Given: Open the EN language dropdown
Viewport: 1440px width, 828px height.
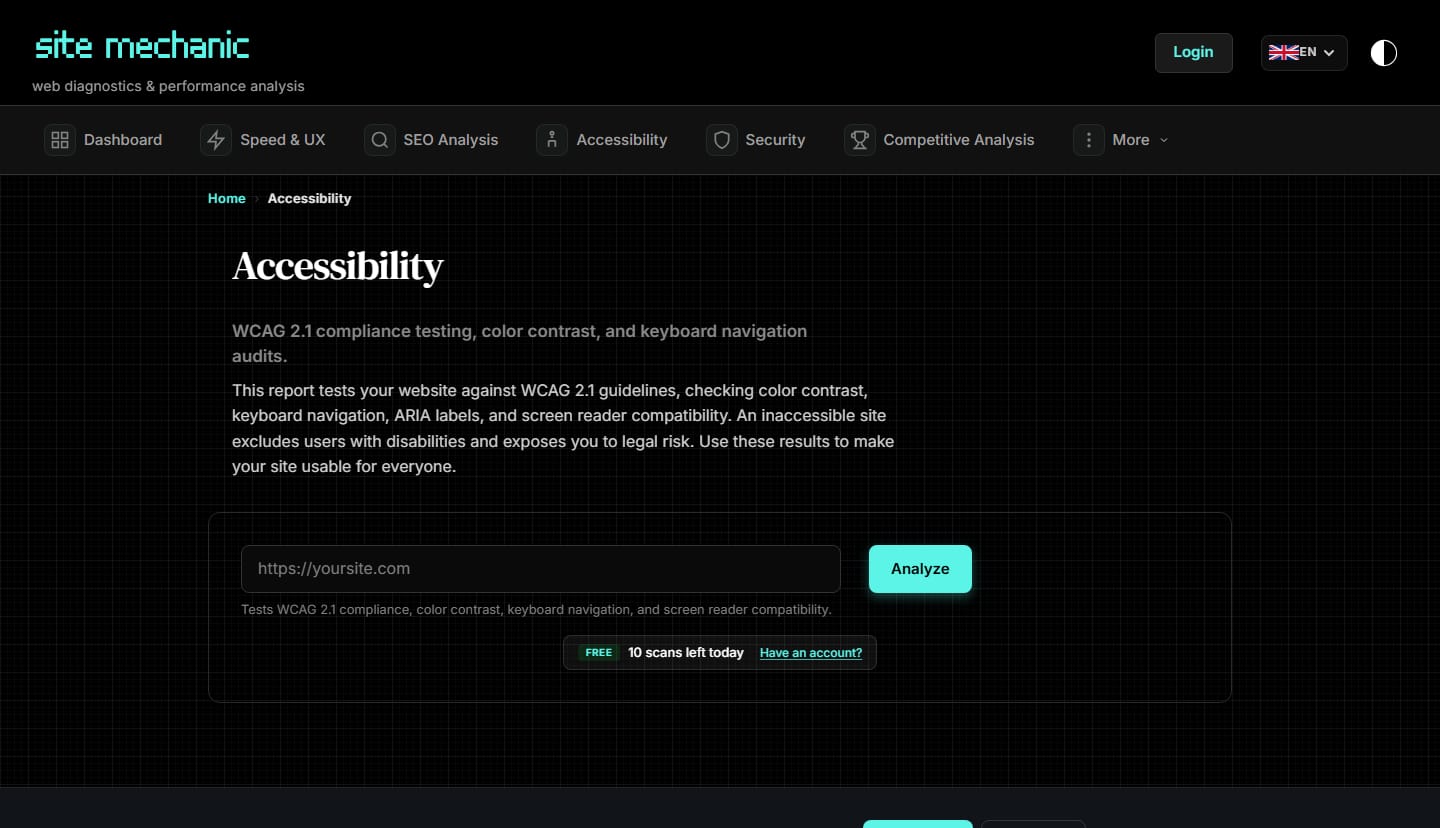Looking at the screenshot, I should [1304, 53].
